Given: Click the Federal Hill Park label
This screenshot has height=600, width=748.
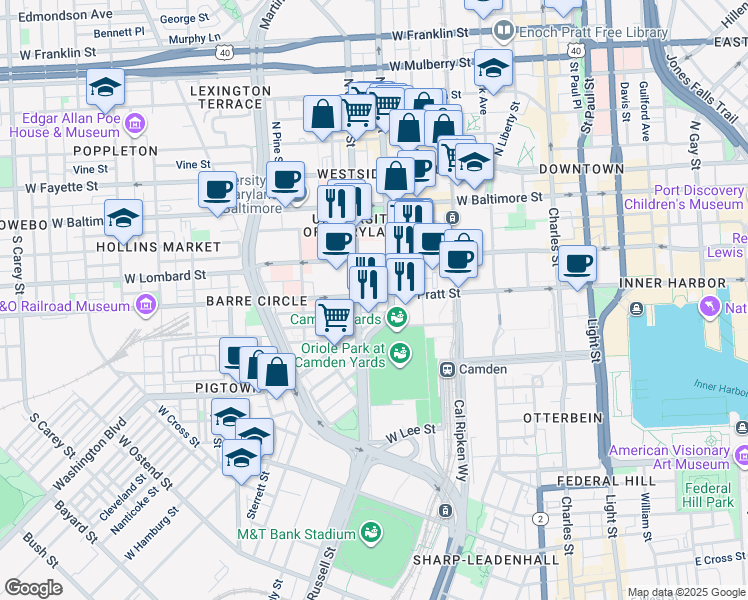Looking at the screenshot, I should (x=708, y=495).
